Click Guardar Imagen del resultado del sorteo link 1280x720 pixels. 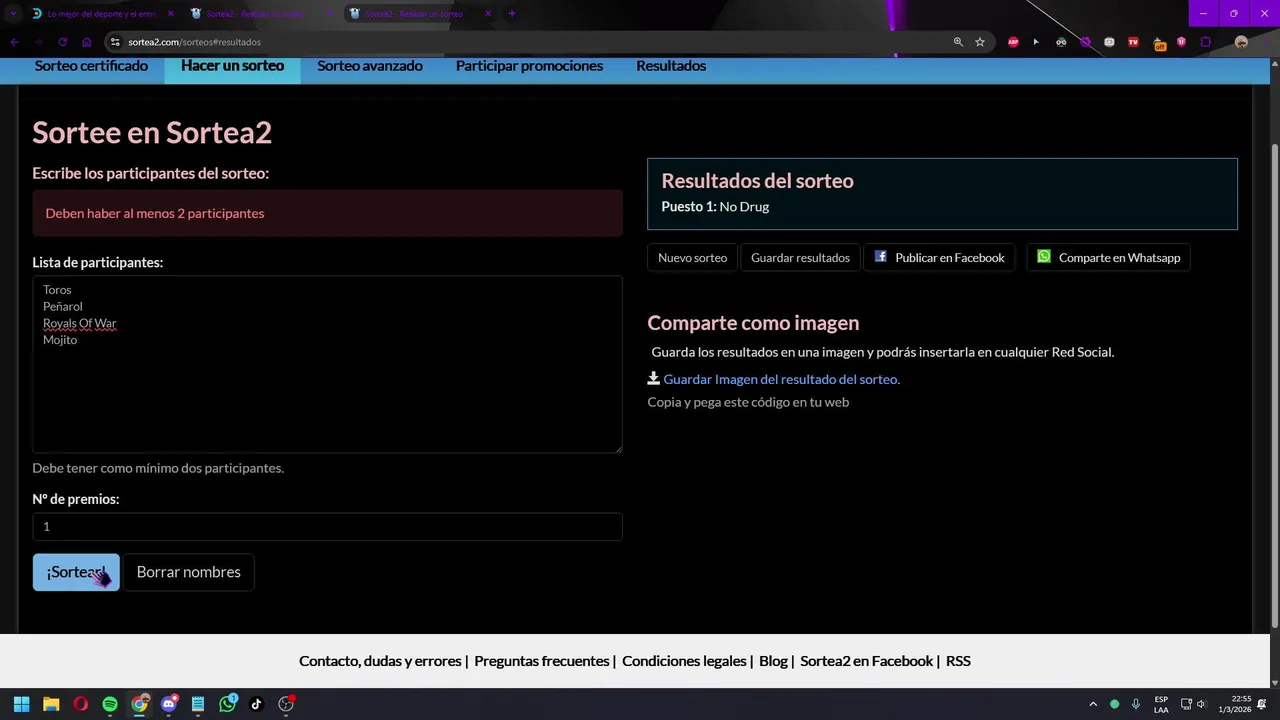click(781, 379)
